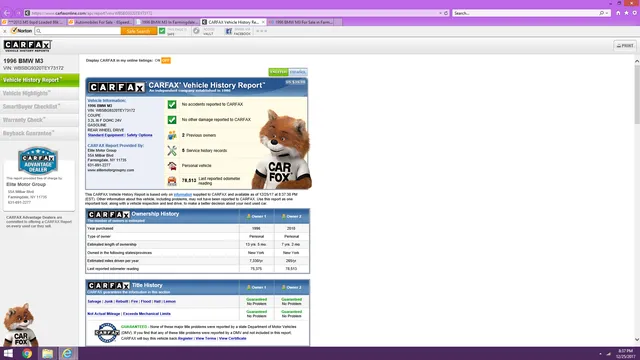Open the Salvage title link
Viewport: 640px width, 360px height.
[94, 302]
